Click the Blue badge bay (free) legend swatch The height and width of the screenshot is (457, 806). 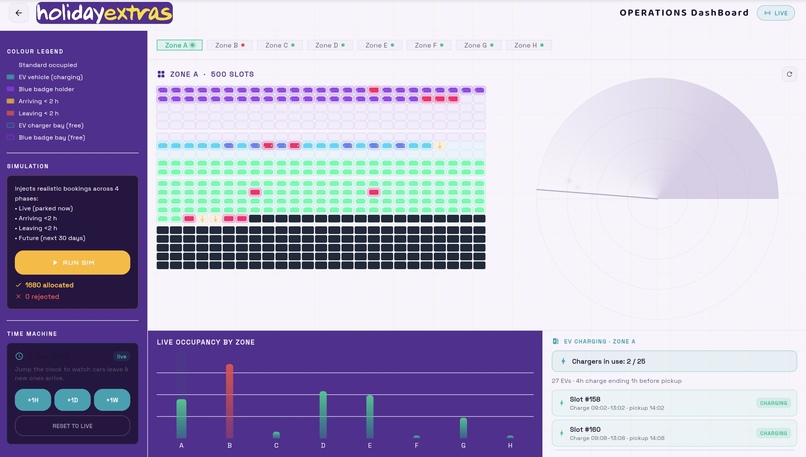point(10,137)
